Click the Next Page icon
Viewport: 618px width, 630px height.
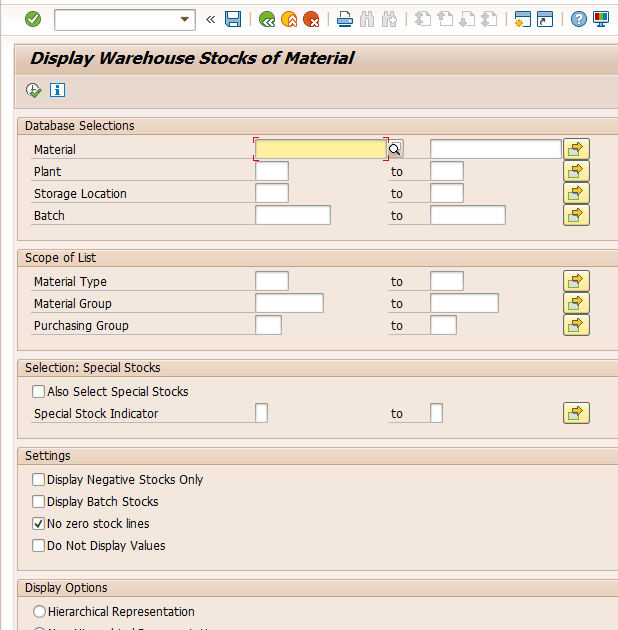(467, 19)
